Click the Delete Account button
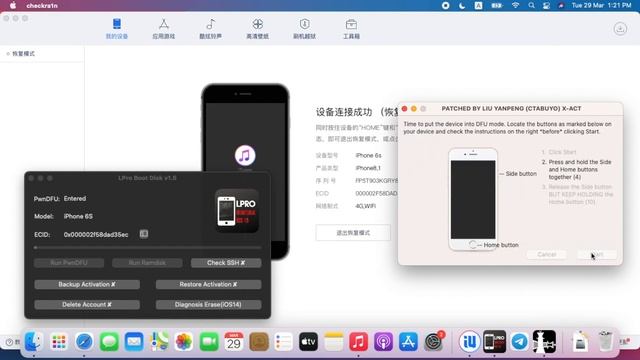 click(x=87, y=304)
